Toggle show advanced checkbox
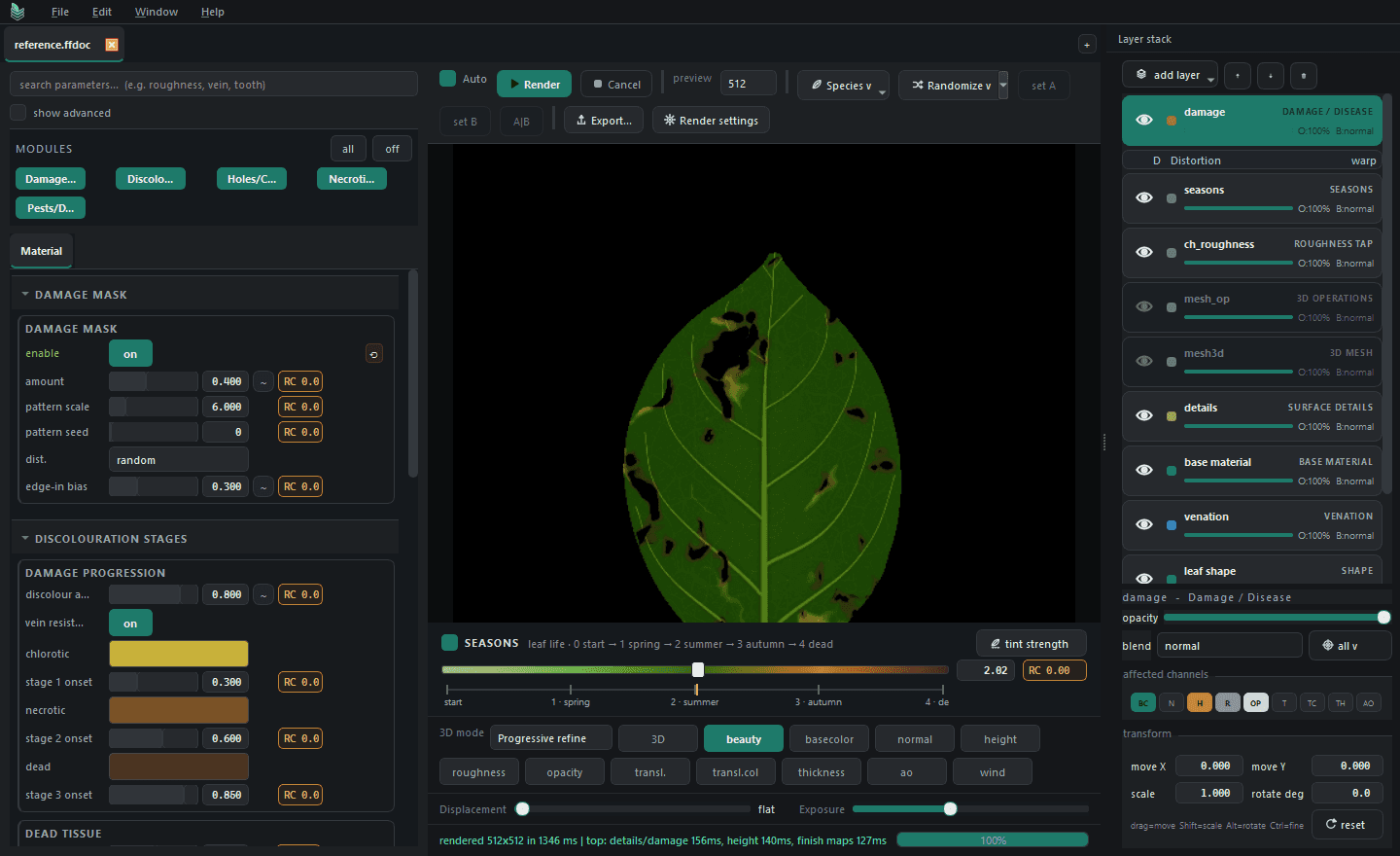Viewport: 1400px width, 856px height. pyautogui.click(x=18, y=113)
